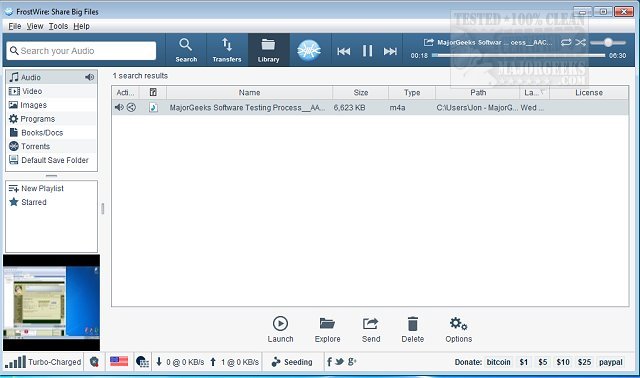Open the Transfers tab
Image resolution: width=640 pixels, height=378 pixels.
(x=227, y=50)
